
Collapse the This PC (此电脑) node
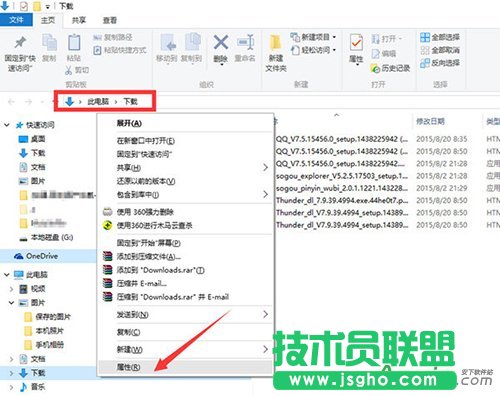pos(7,275)
